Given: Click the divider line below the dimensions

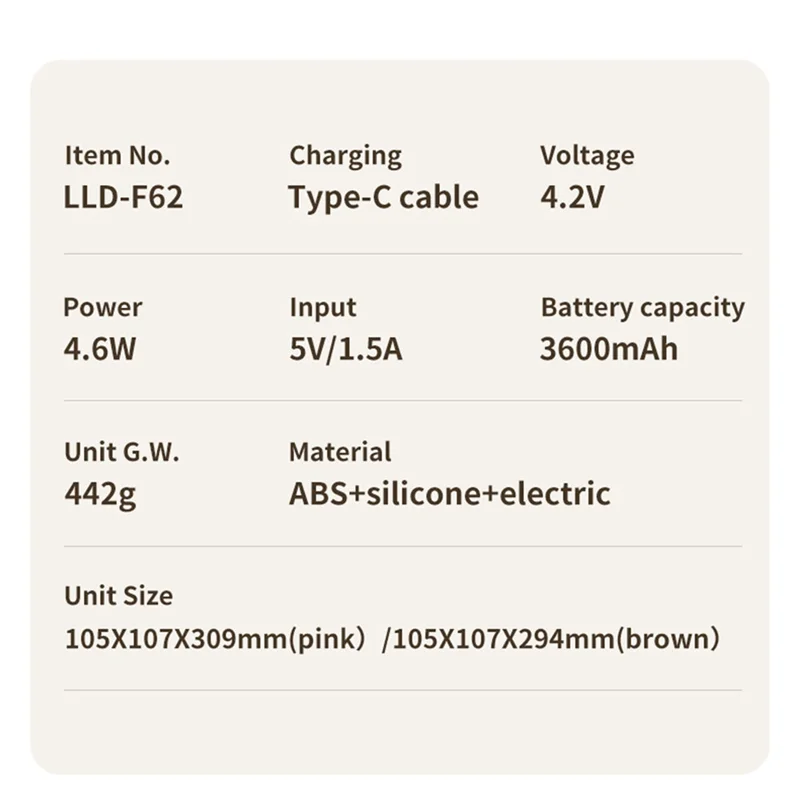Looking at the screenshot, I should pos(402,690).
